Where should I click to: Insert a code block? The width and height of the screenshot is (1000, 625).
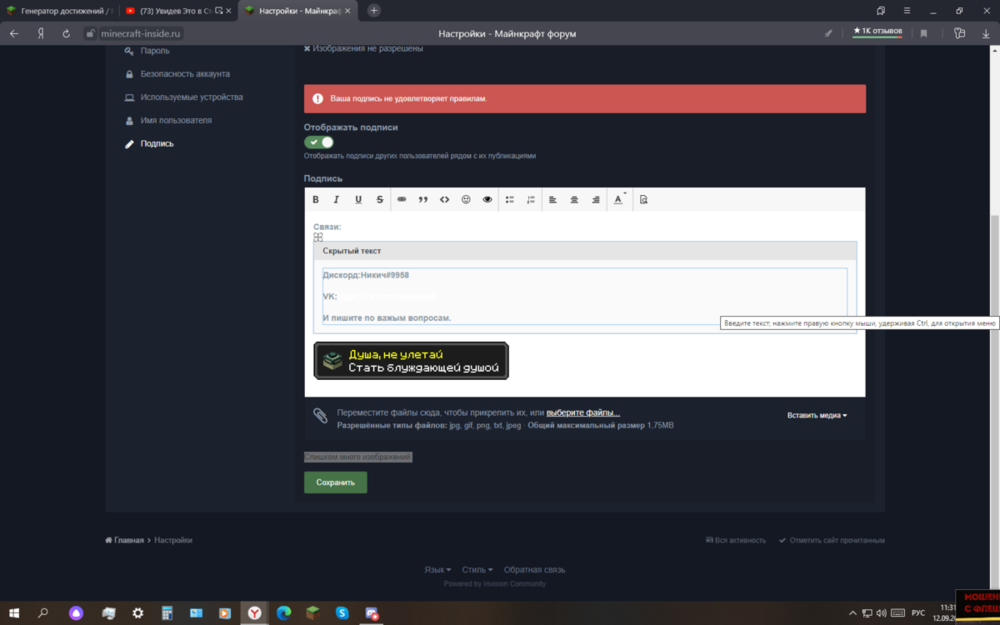(x=445, y=200)
